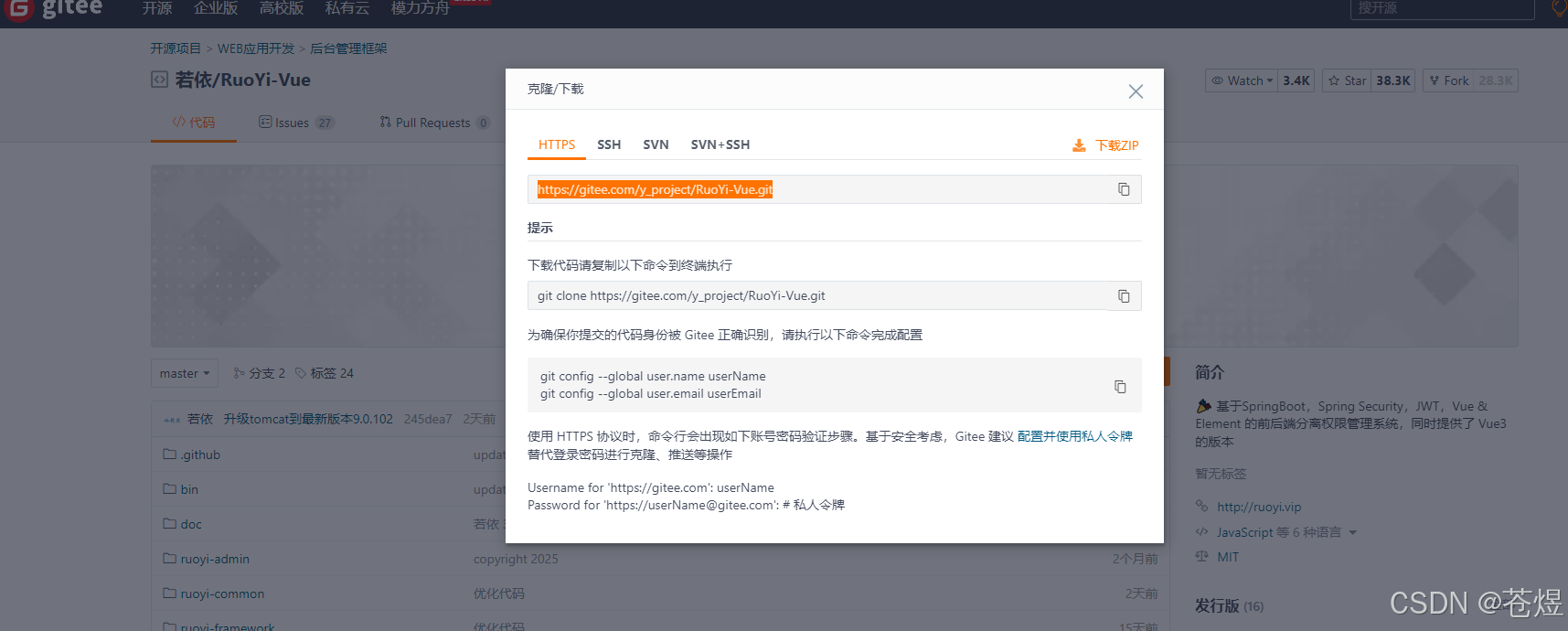Open the 发行版 (16) releases section

click(x=1229, y=606)
